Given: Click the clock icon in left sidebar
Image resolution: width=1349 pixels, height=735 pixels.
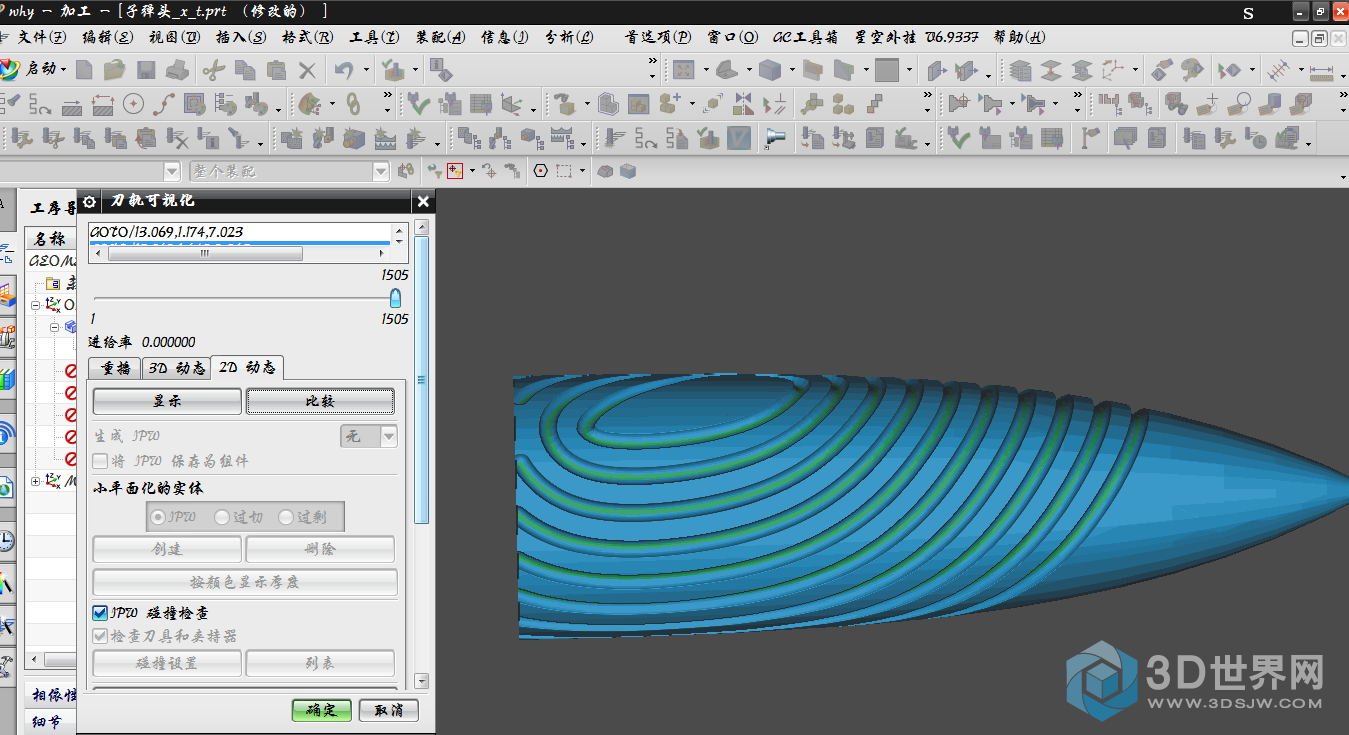Looking at the screenshot, I should (6, 541).
